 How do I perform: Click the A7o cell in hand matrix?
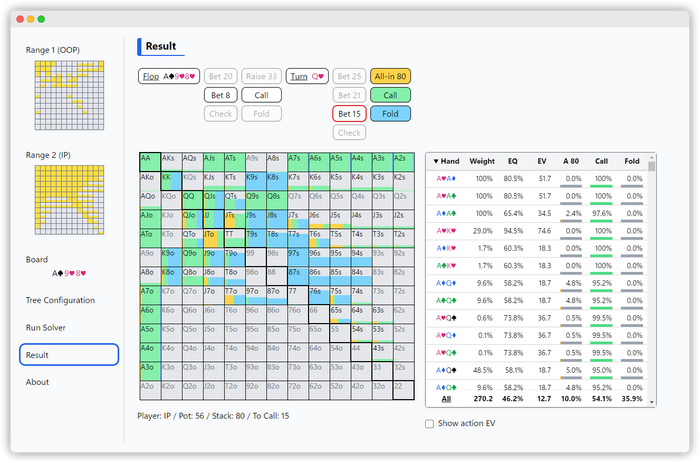[x=150, y=295]
